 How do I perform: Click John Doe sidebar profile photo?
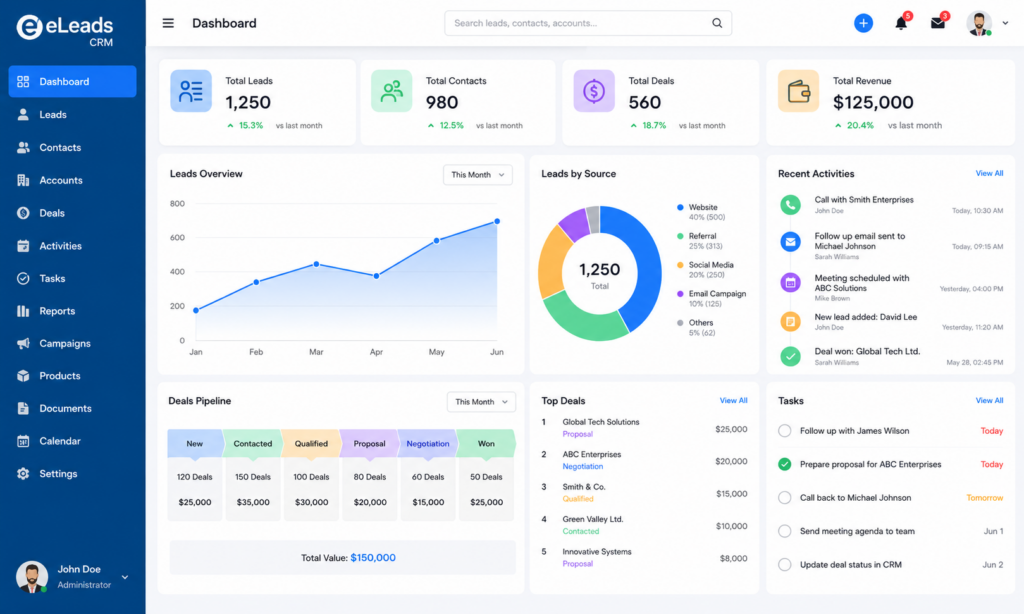31,577
